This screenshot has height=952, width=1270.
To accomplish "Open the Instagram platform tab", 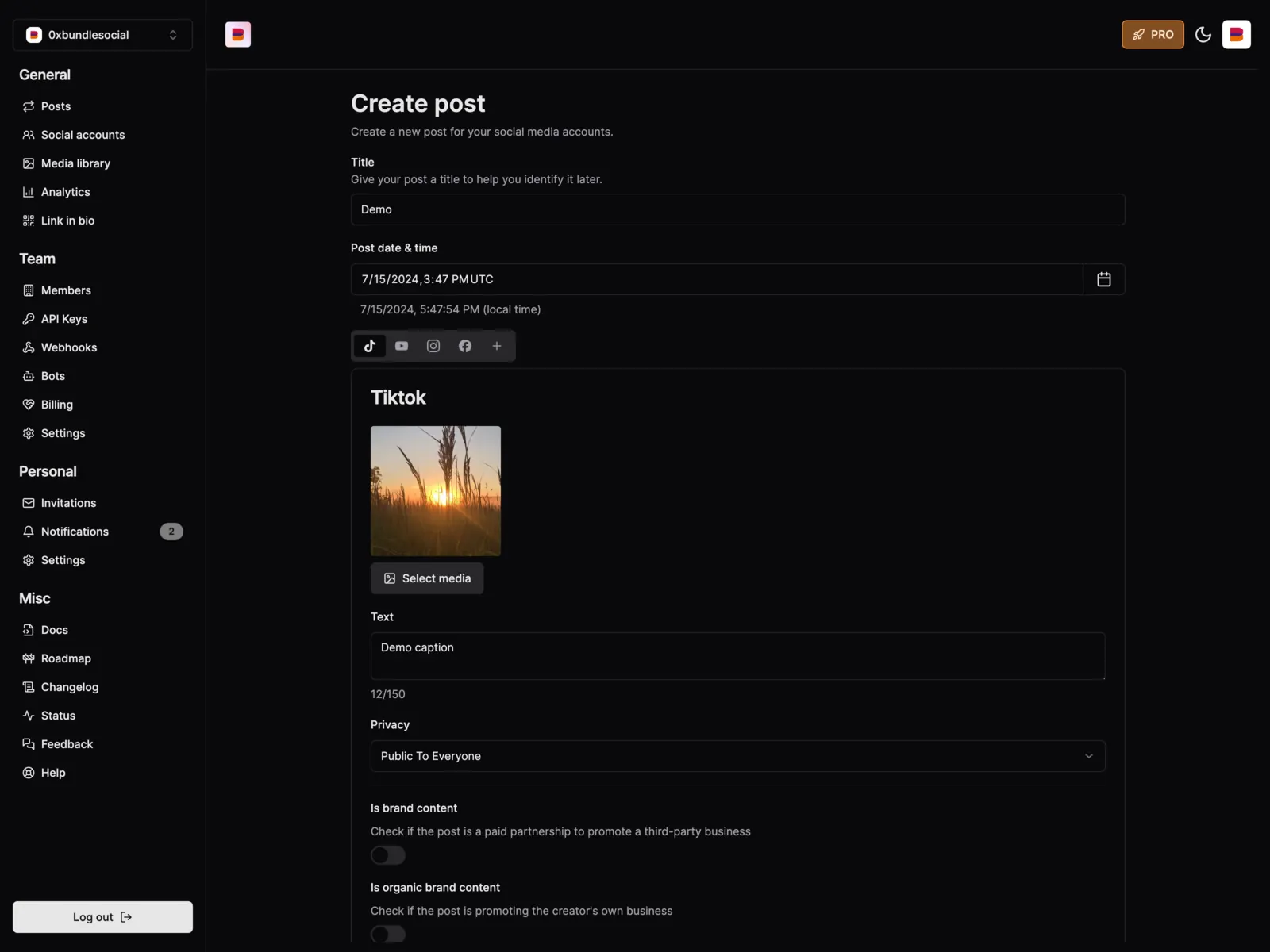I will [433, 346].
